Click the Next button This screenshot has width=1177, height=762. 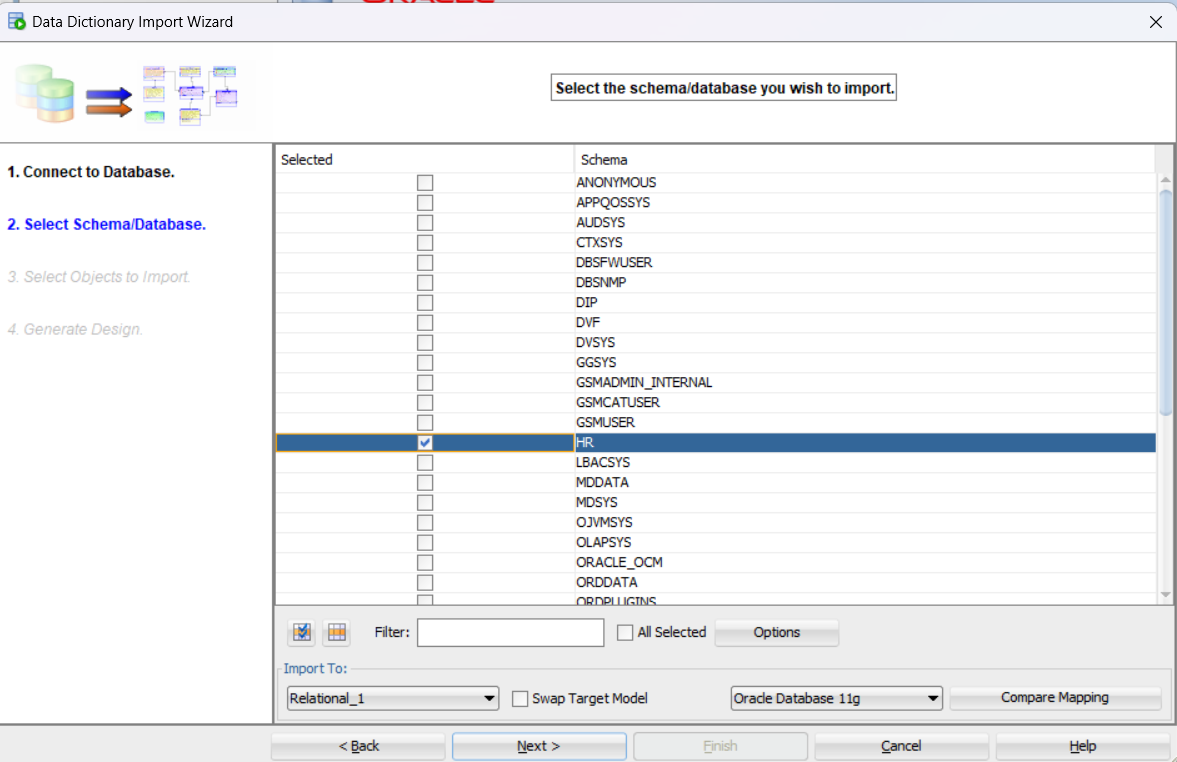[539, 746]
